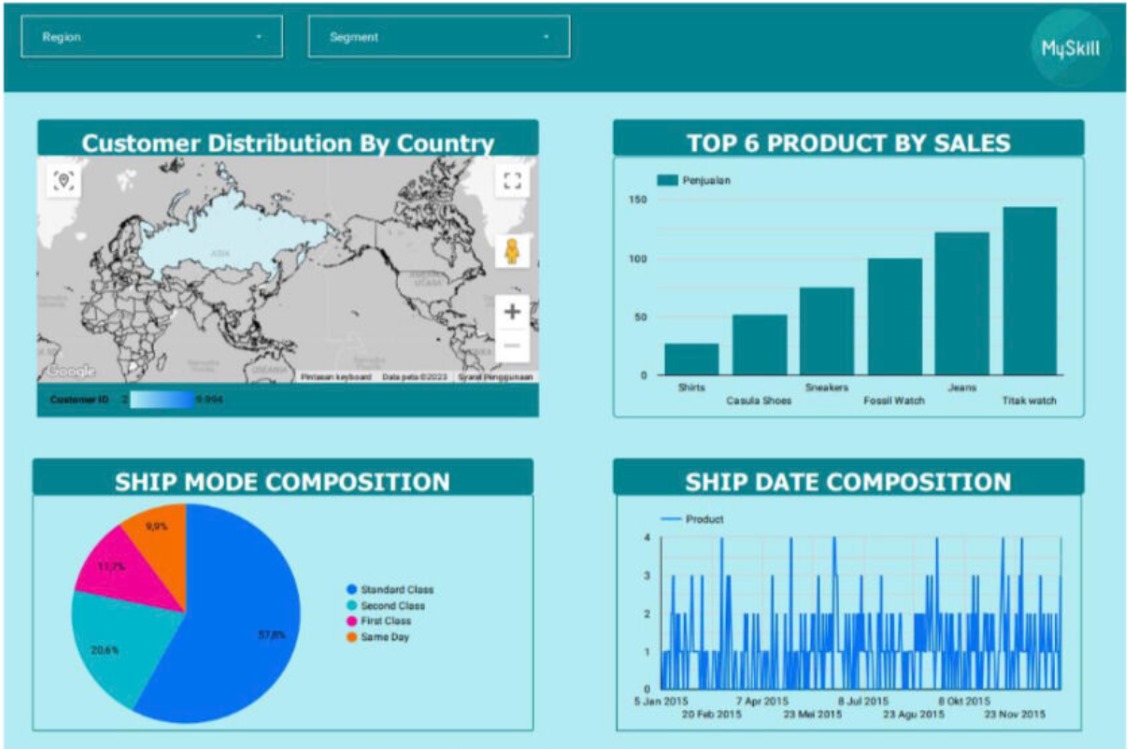Click SHIP DATE COMPOSITION title
Screen dimensions: 1128x749
pos(849,481)
